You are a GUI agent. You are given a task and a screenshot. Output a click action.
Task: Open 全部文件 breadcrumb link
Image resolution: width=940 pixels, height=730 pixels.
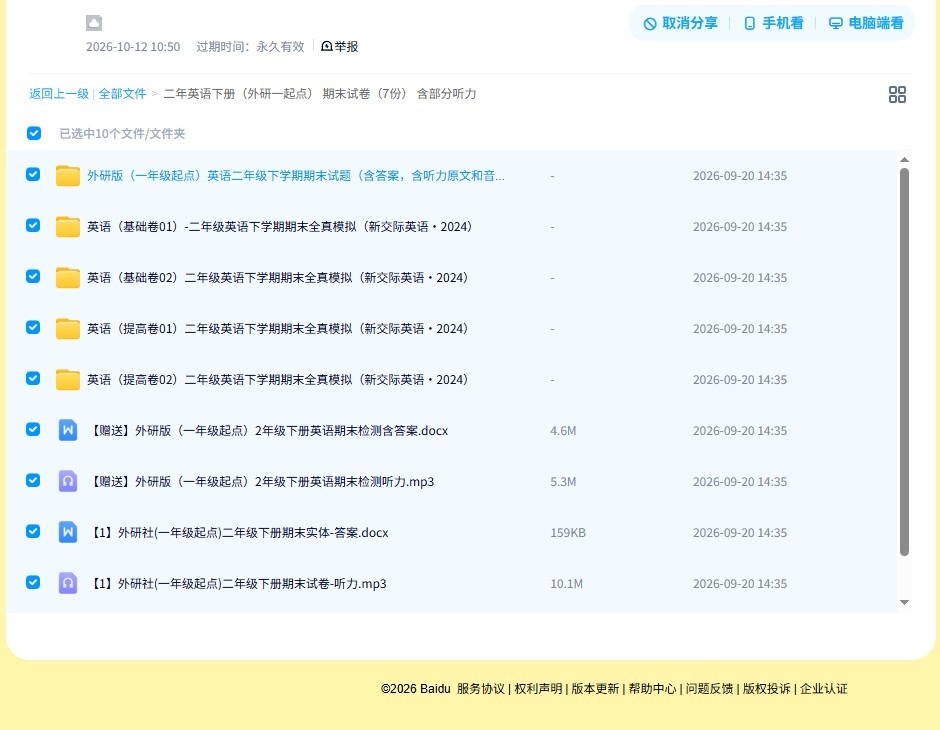(122, 93)
